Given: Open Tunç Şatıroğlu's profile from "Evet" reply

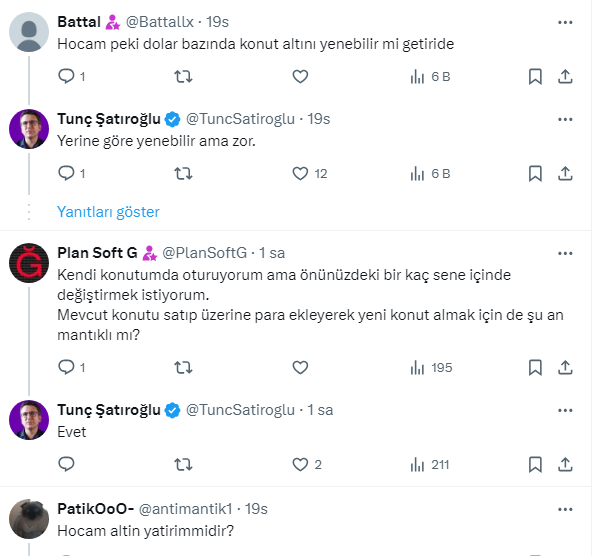Looking at the screenshot, I should tap(109, 410).
